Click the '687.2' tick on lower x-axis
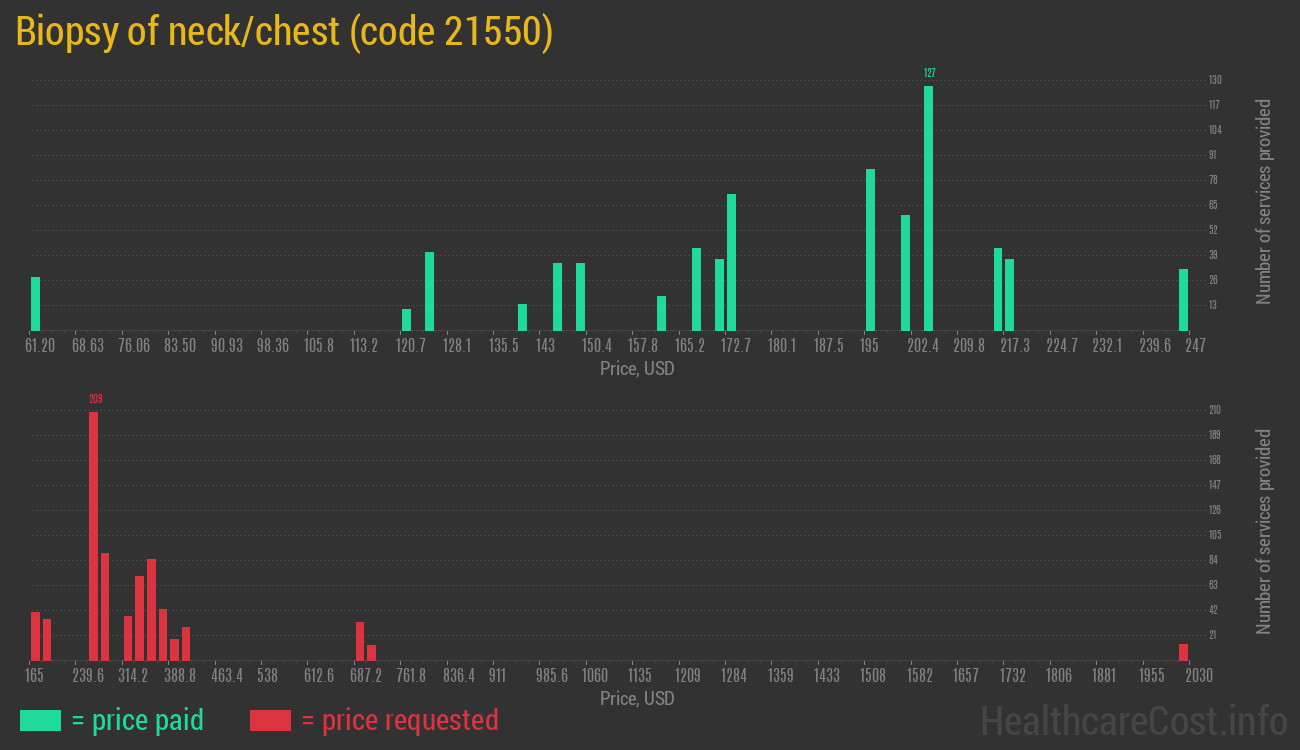Viewport: 1300px width, 750px height. tap(365, 676)
